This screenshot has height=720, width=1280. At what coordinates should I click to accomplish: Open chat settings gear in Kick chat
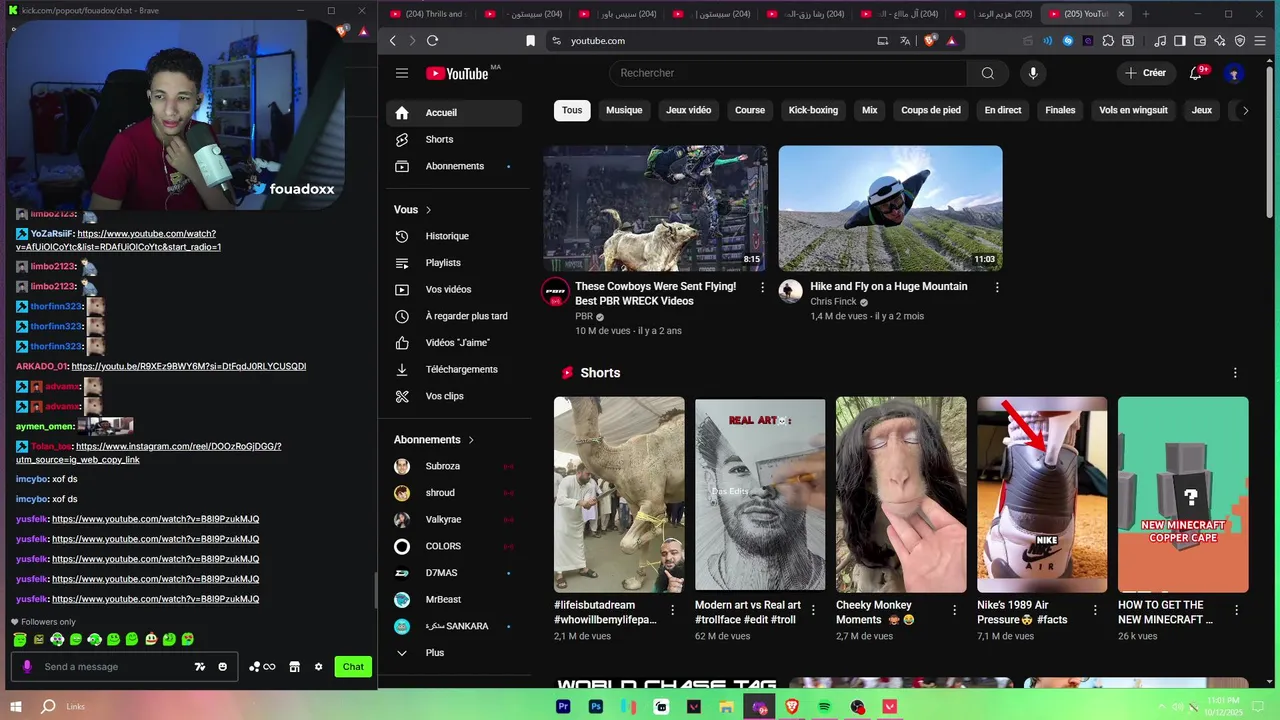click(319, 667)
